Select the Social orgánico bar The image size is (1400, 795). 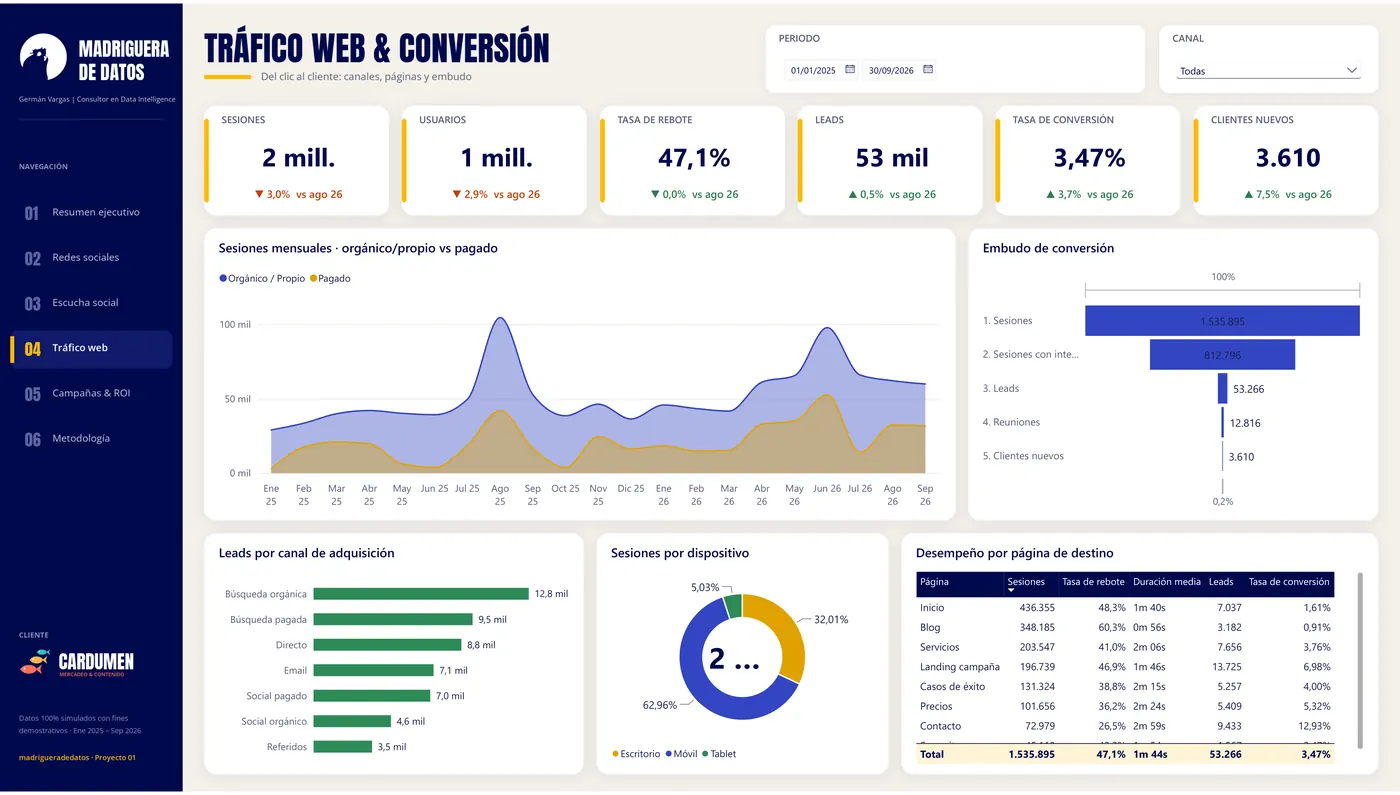point(352,721)
